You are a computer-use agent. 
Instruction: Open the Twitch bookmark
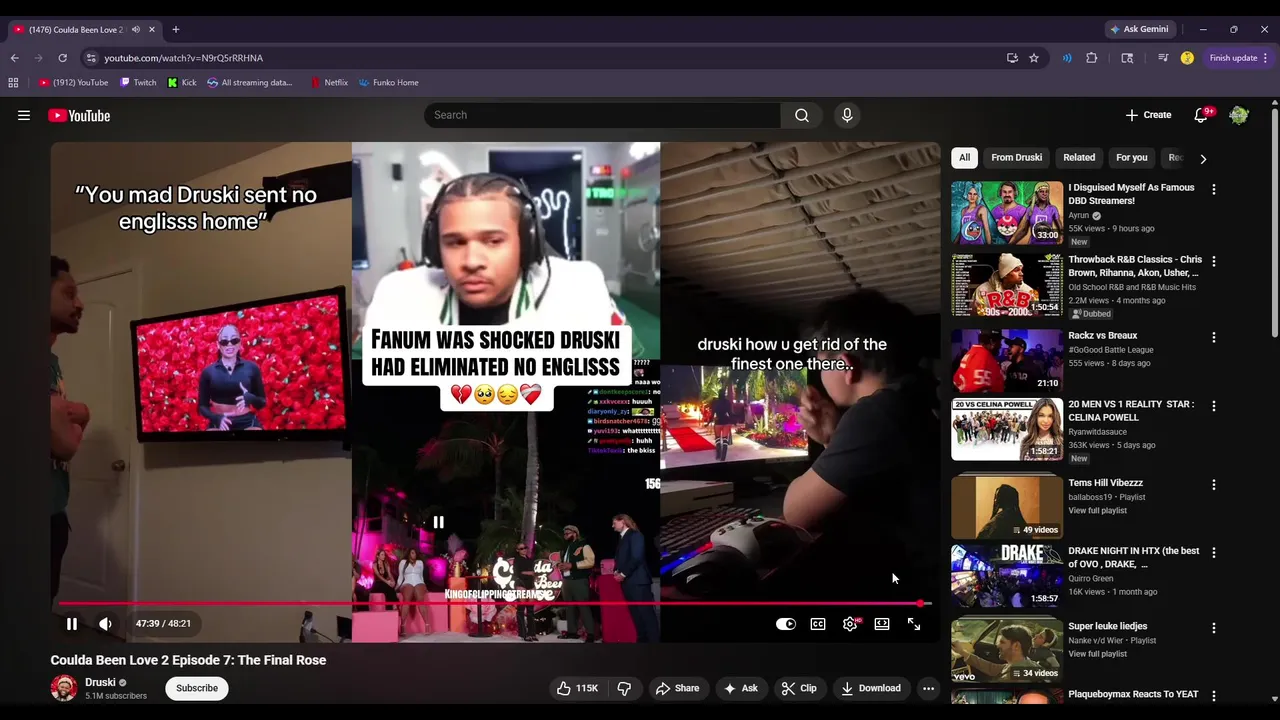tap(138, 83)
